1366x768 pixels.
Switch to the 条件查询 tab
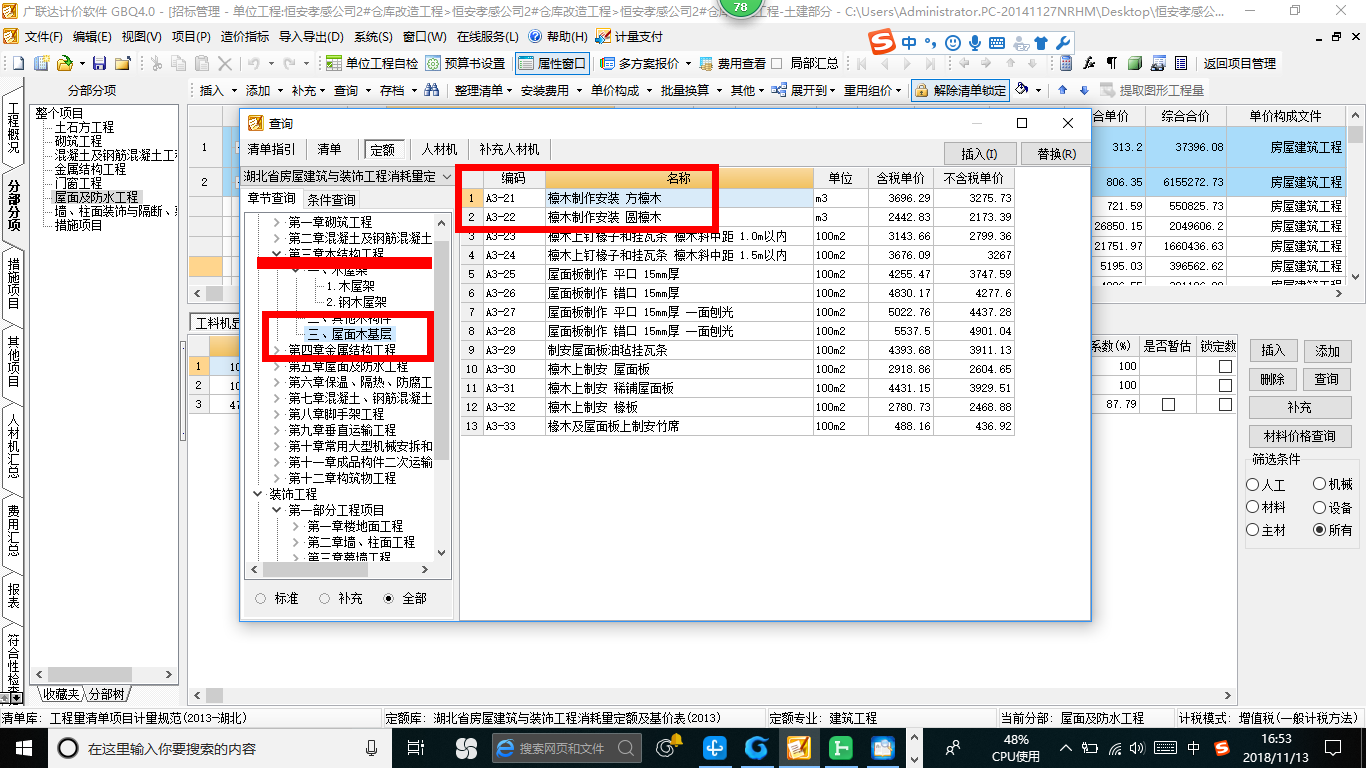(x=331, y=199)
